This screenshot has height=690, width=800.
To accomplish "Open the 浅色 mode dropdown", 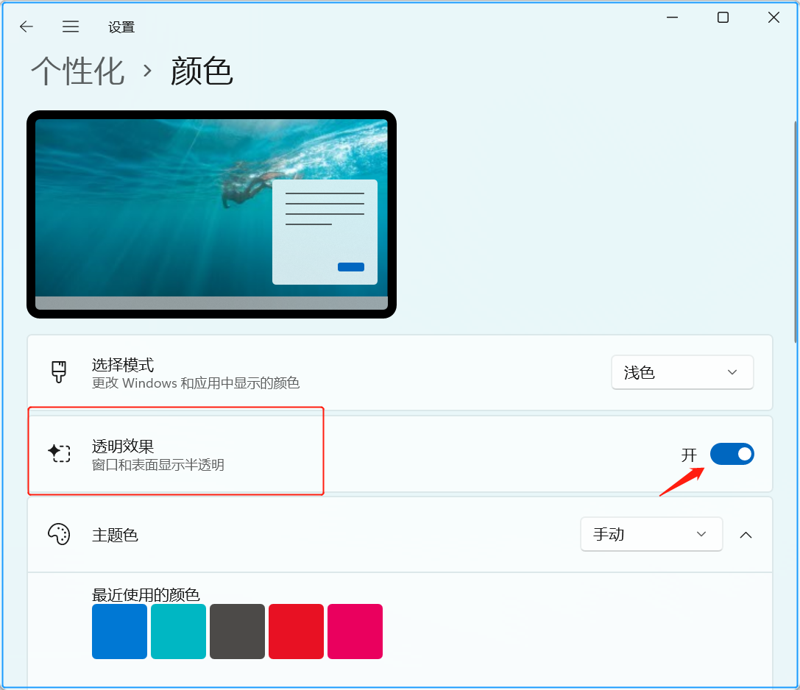I will (682, 371).
